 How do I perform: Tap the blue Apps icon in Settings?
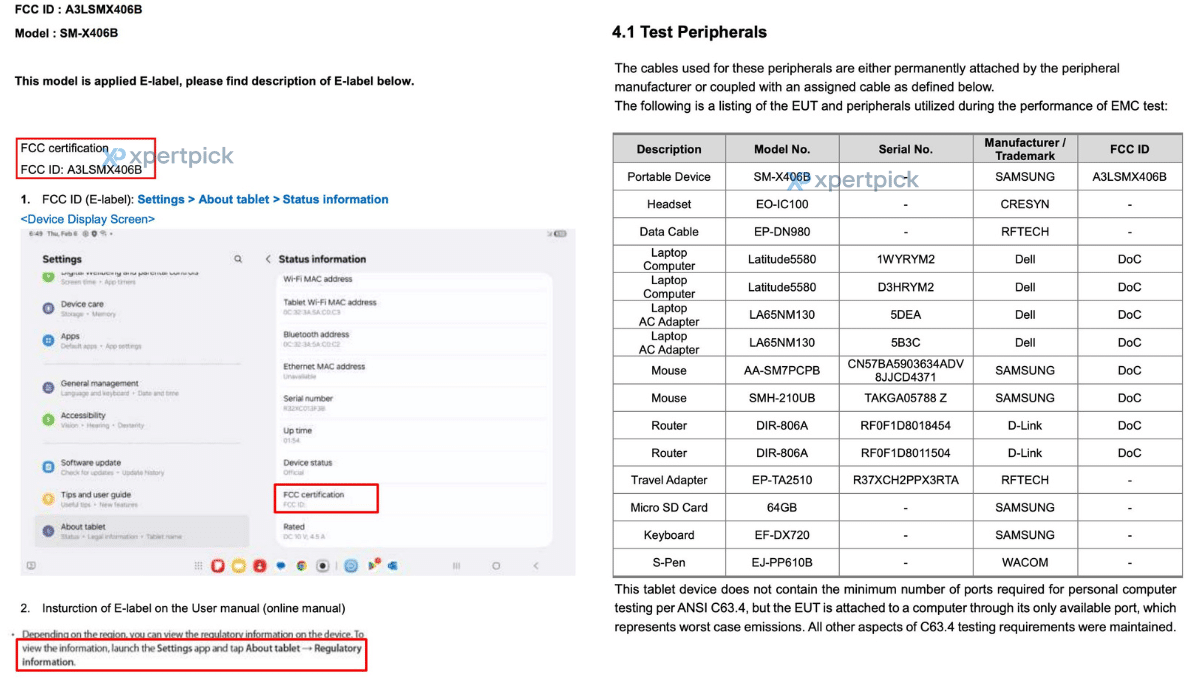tap(48, 340)
